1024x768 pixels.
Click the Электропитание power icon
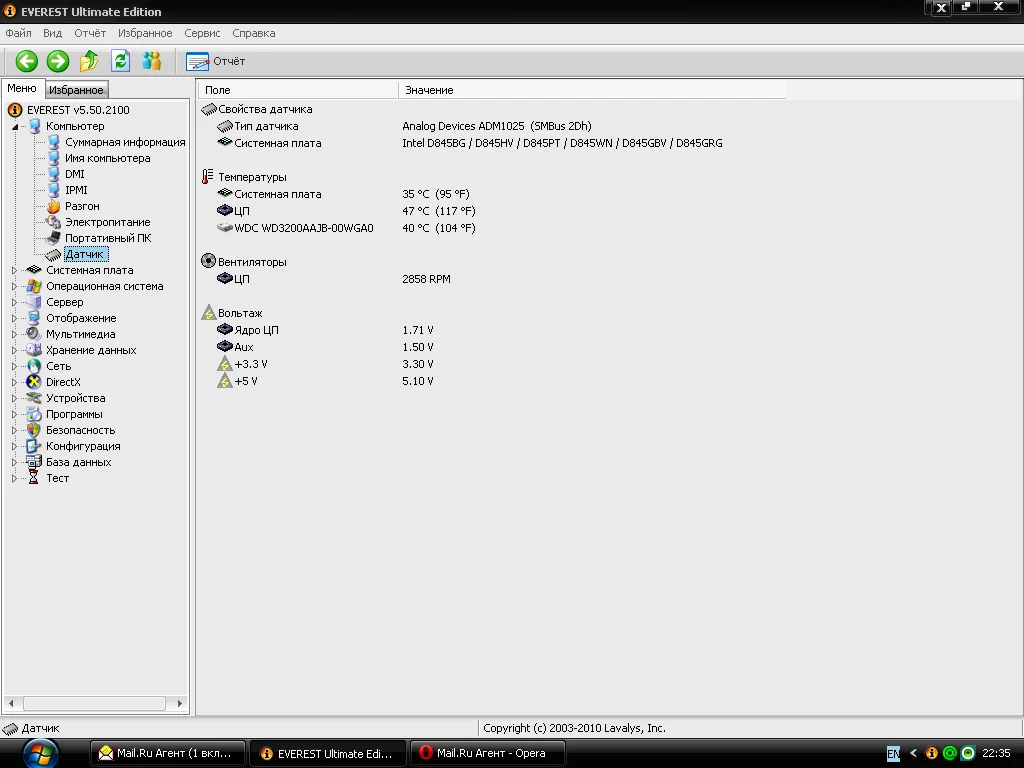tap(54, 222)
